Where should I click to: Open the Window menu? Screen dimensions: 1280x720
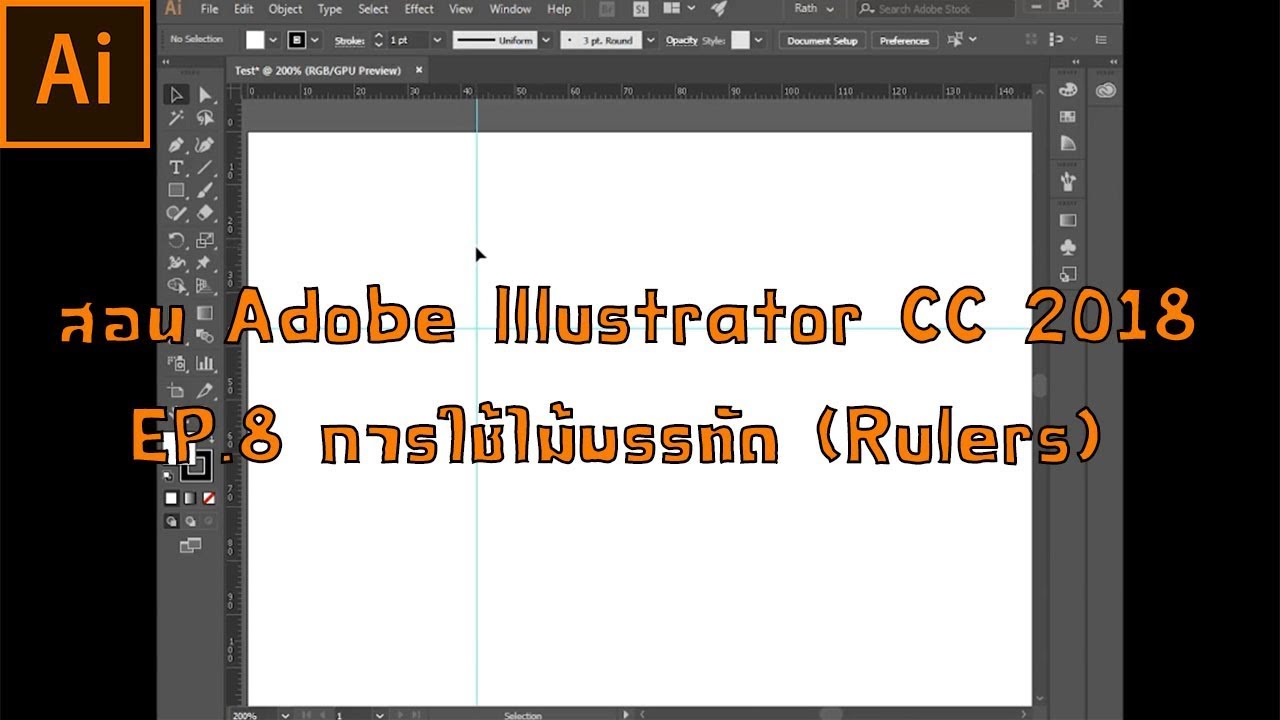pos(510,9)
